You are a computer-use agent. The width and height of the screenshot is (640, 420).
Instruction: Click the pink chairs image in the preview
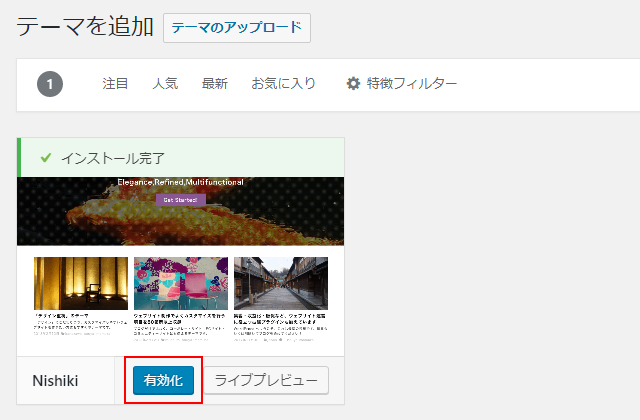point(181,283)
